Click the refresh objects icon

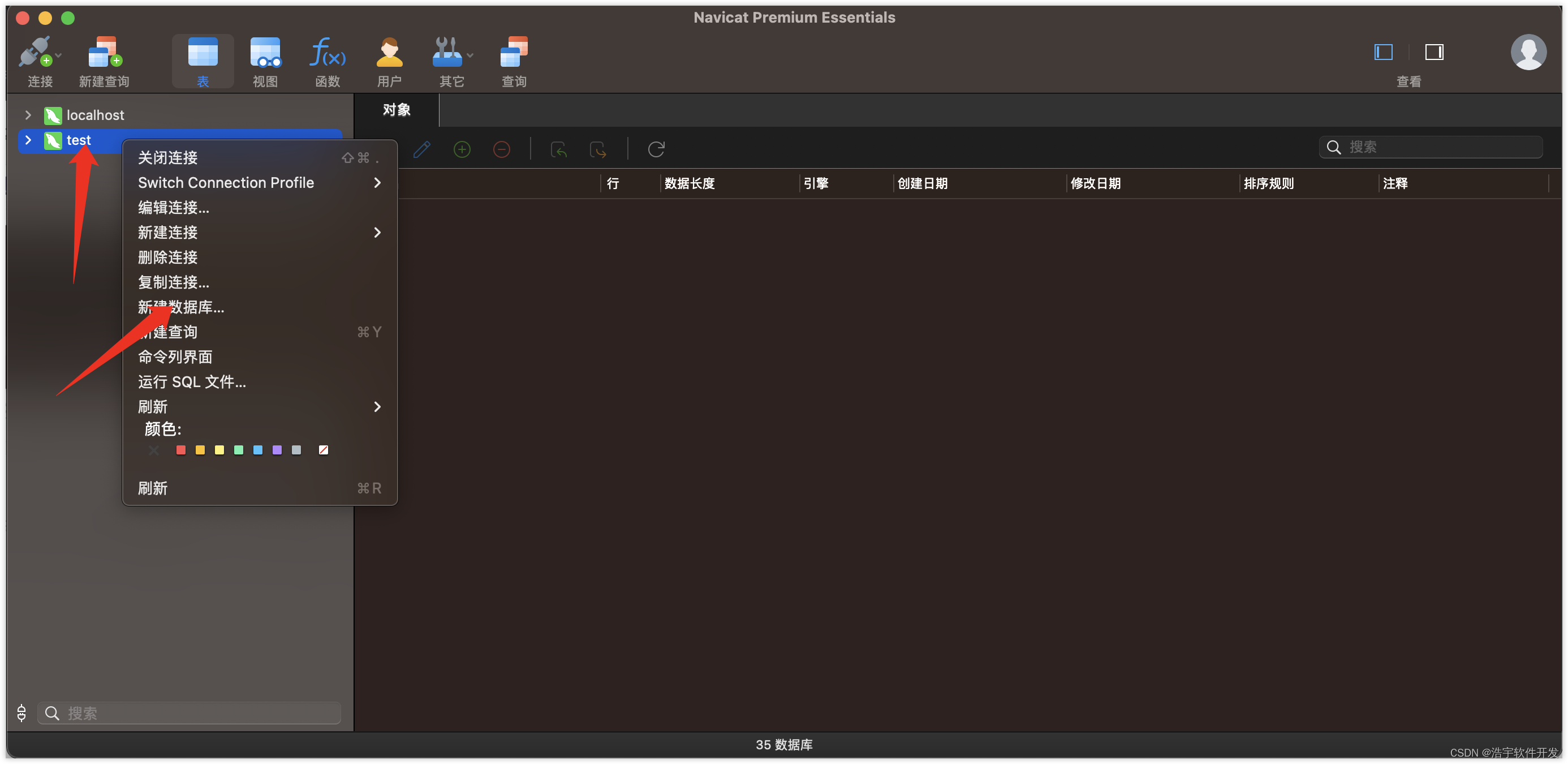coord(656,149)
